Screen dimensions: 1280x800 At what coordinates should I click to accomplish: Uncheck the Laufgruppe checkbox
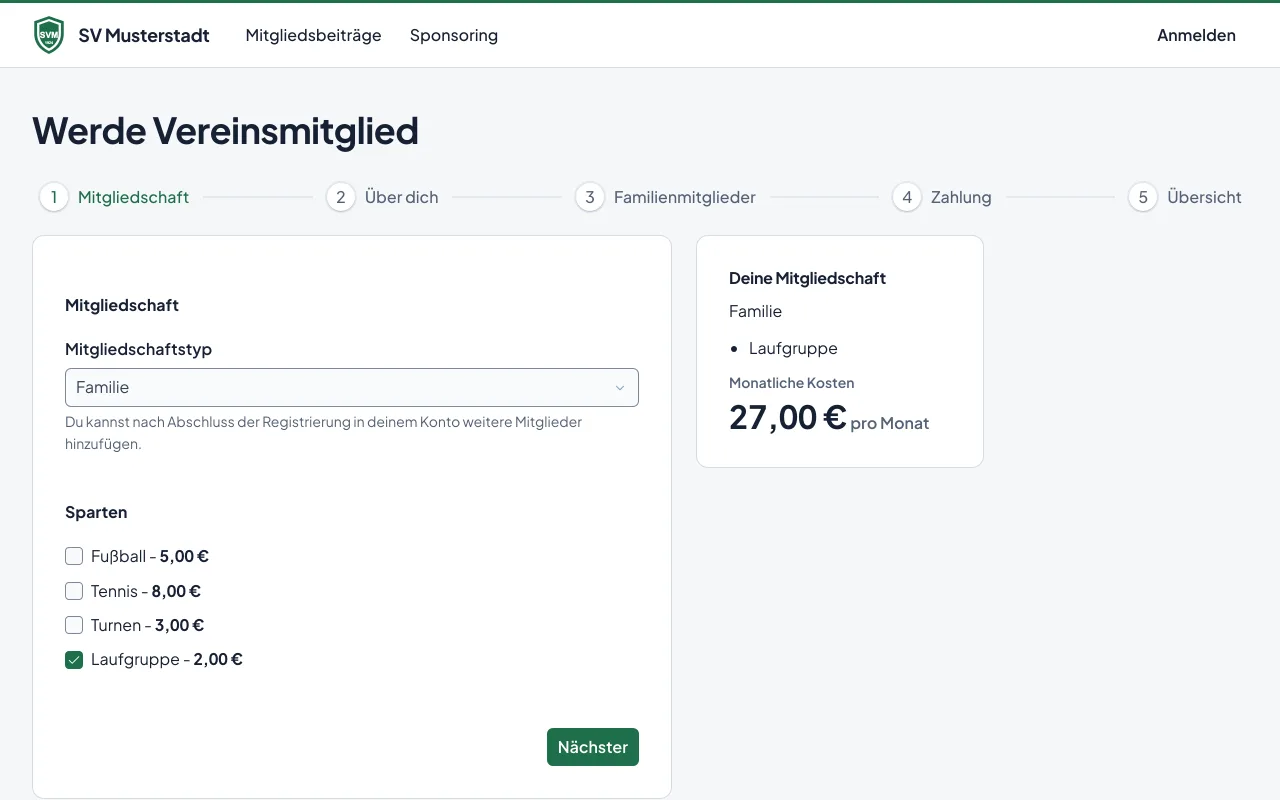point(74,660)
